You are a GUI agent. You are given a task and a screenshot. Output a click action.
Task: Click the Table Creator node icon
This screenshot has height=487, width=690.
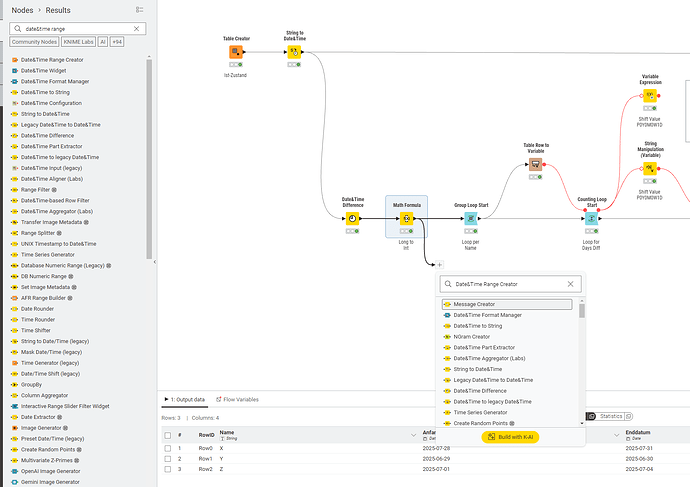click(236, 52)
